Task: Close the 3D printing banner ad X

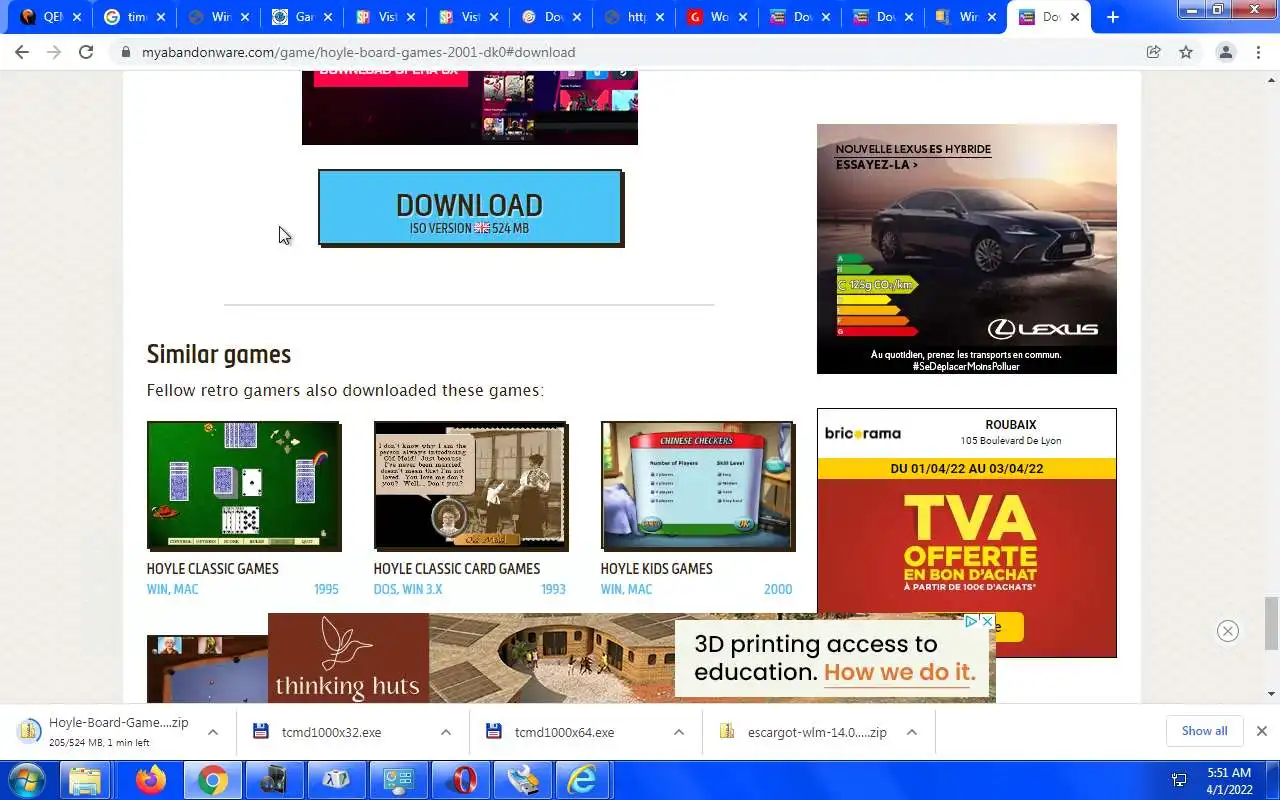Action: pyautogui.click(x=987, y=621)
